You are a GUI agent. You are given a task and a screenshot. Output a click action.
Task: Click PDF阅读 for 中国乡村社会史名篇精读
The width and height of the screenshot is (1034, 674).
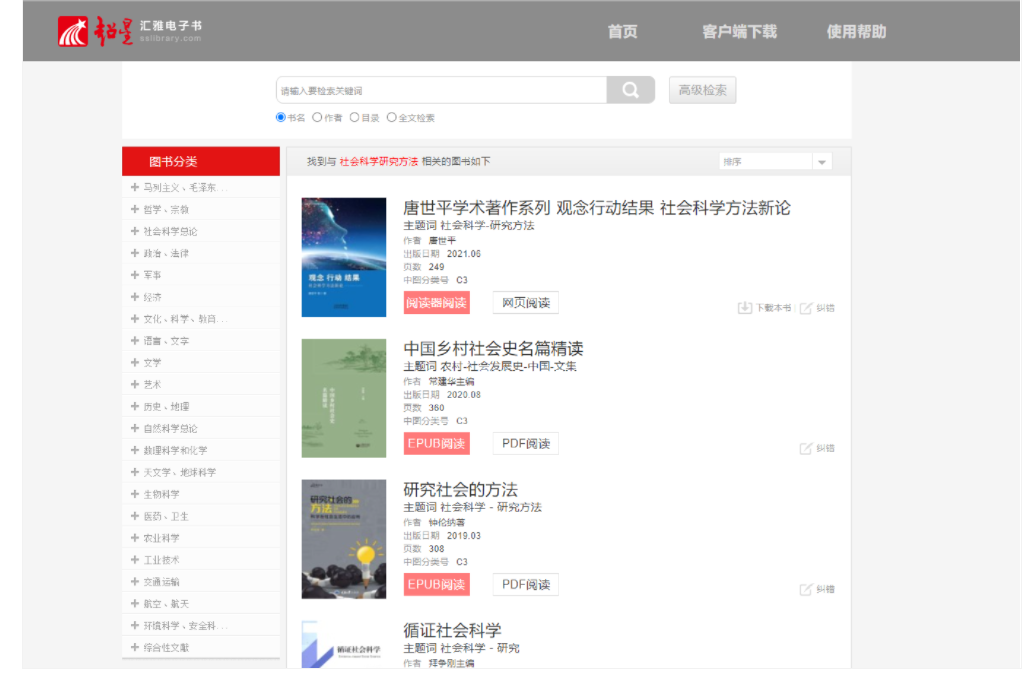tap(526, 443)
